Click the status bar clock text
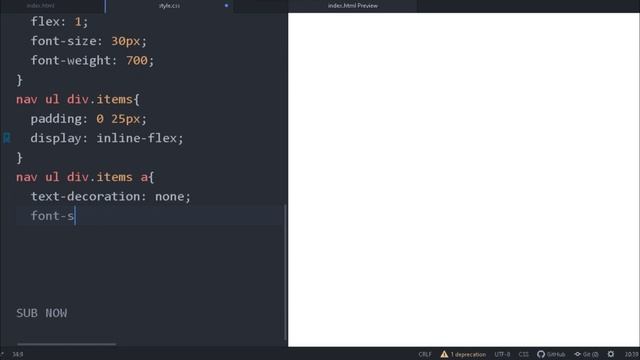640x360 pixels. pyautogui.click(x=631, y=354)
